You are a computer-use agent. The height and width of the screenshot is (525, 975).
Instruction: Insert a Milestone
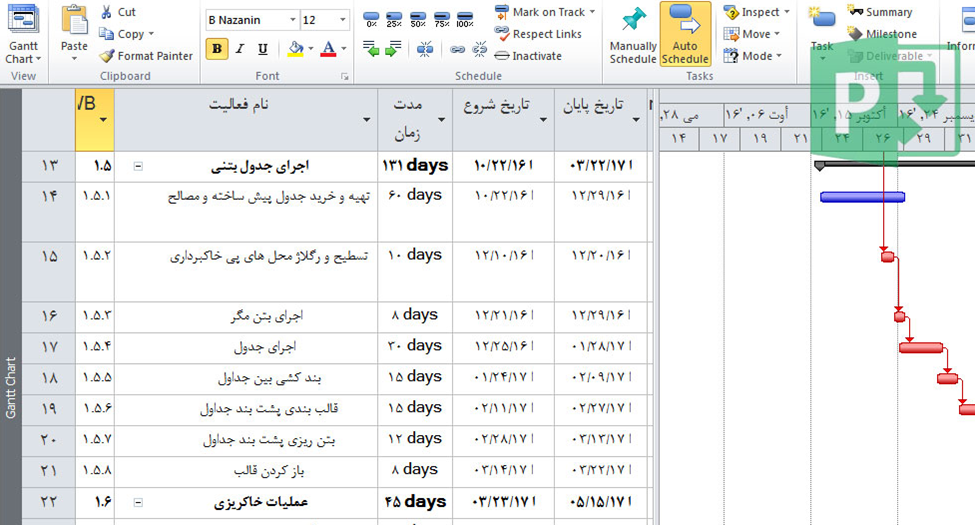(x=882, y=34)
